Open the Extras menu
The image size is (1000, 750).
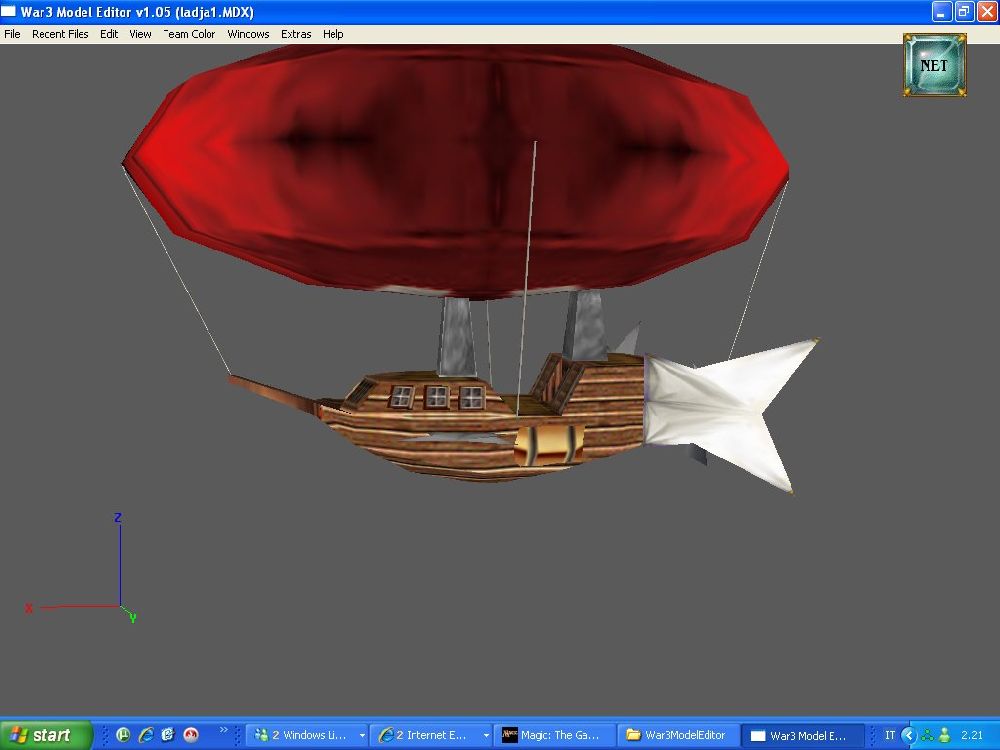pyautogui.click(x=296, y=34)
